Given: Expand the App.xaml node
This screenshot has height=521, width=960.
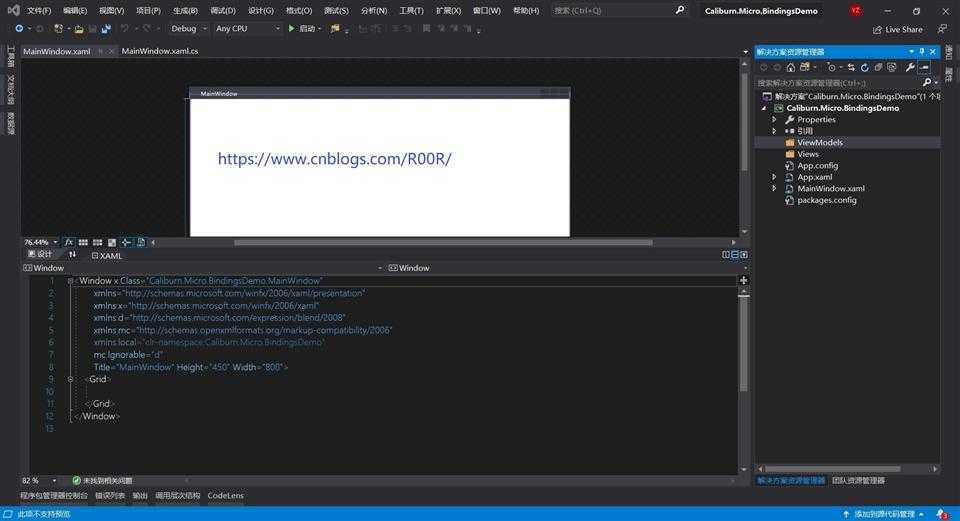Looking at the screenshot, I should pos(774,177).
